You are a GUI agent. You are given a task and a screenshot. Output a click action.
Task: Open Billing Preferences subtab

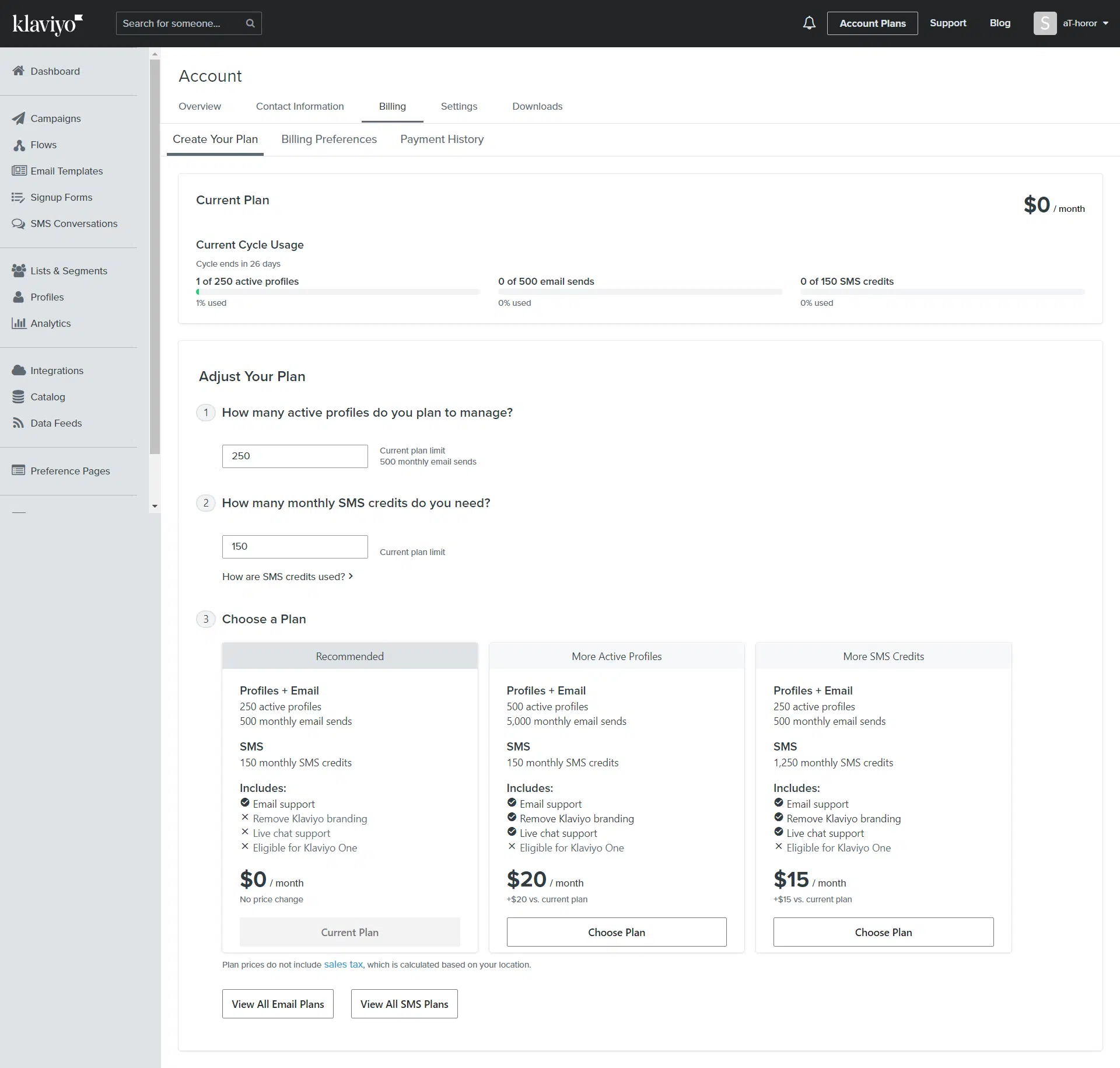tap(329, 139)
